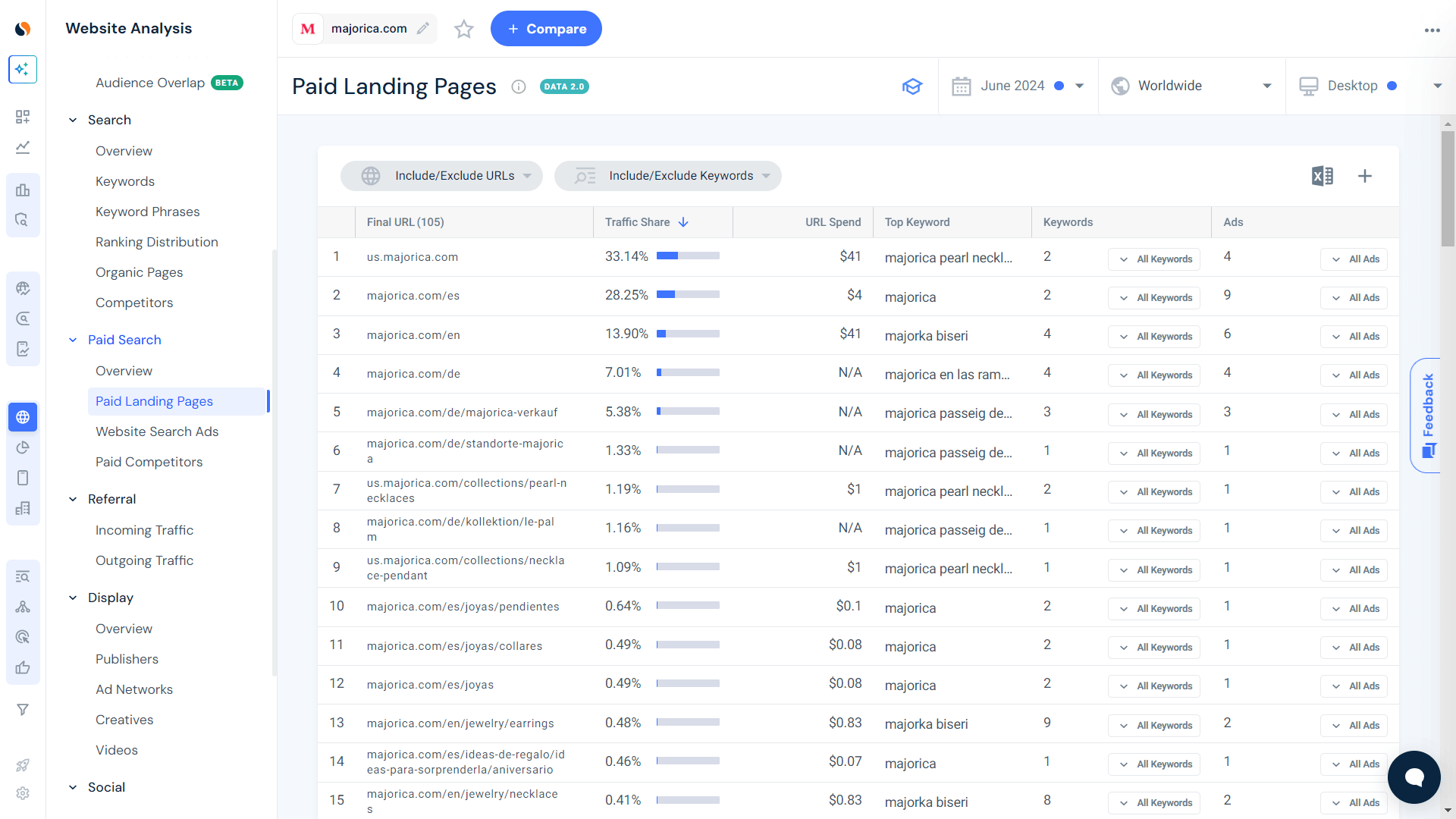Expand the Include/Exclude URLs filter
The height and width of the screenshot is (819, 1456).
pyautogui.click(x=443, y=176)
